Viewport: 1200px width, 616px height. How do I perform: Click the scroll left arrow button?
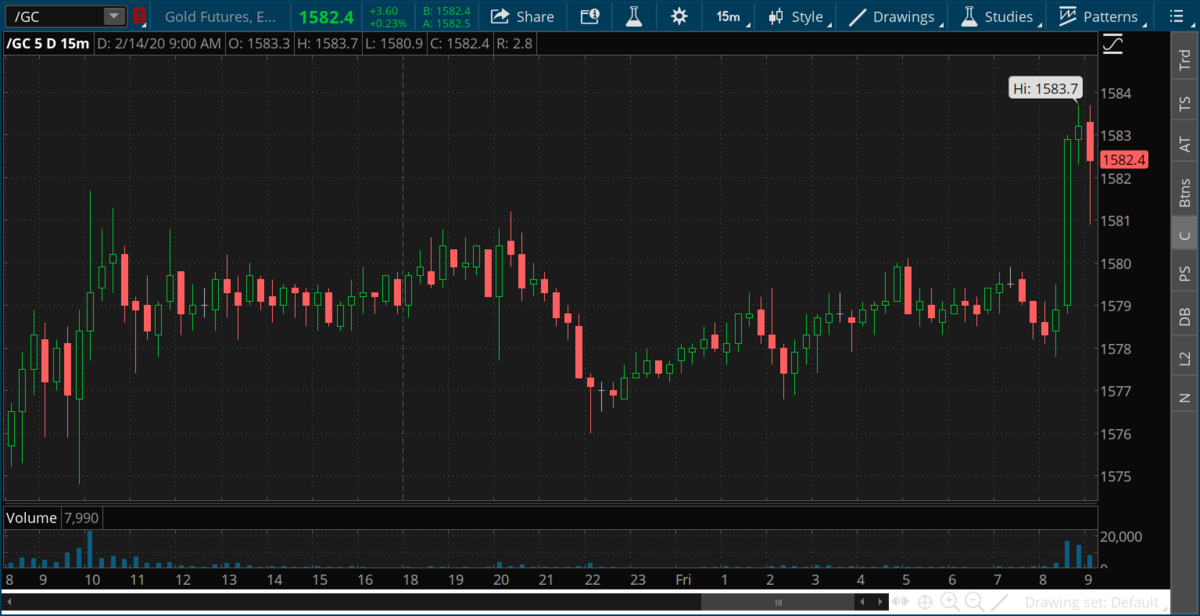coord(862,602)
